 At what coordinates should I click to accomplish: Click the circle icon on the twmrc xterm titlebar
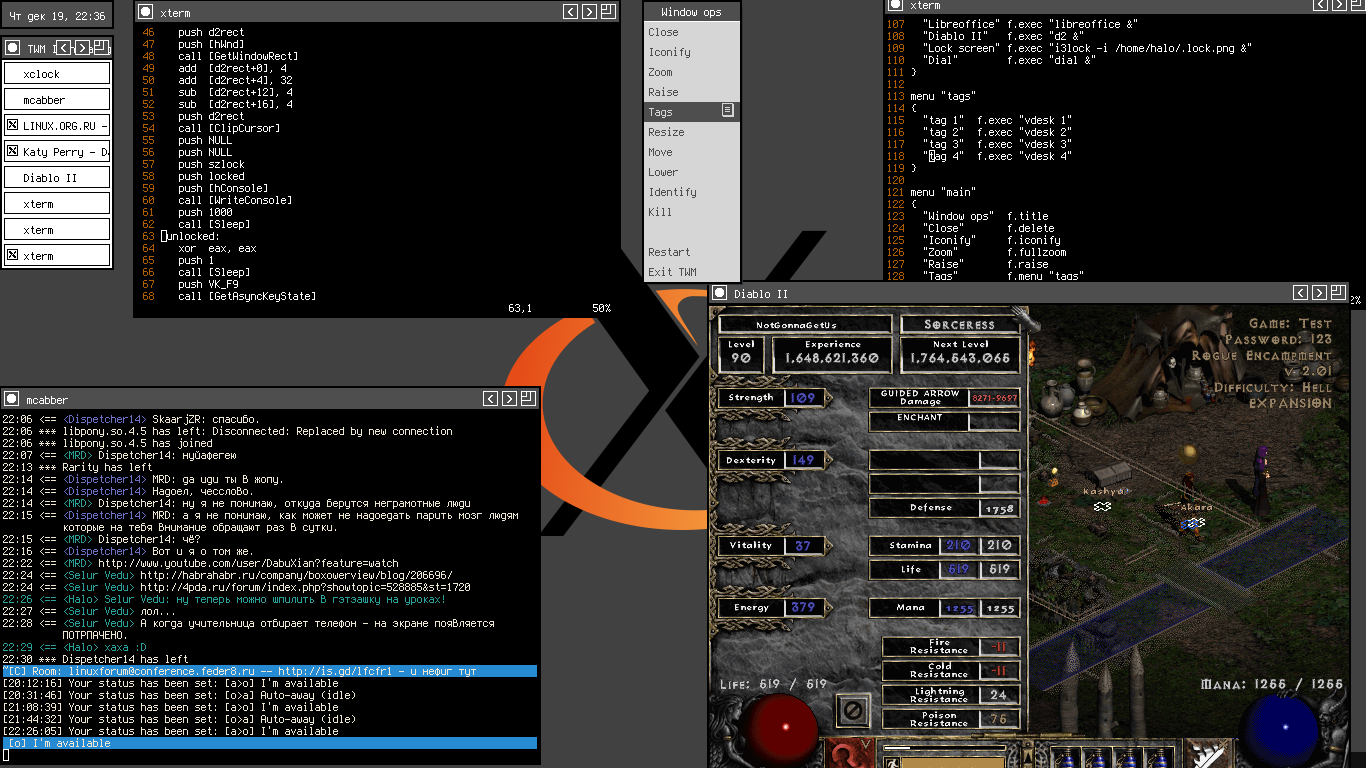tap(895, 6)
